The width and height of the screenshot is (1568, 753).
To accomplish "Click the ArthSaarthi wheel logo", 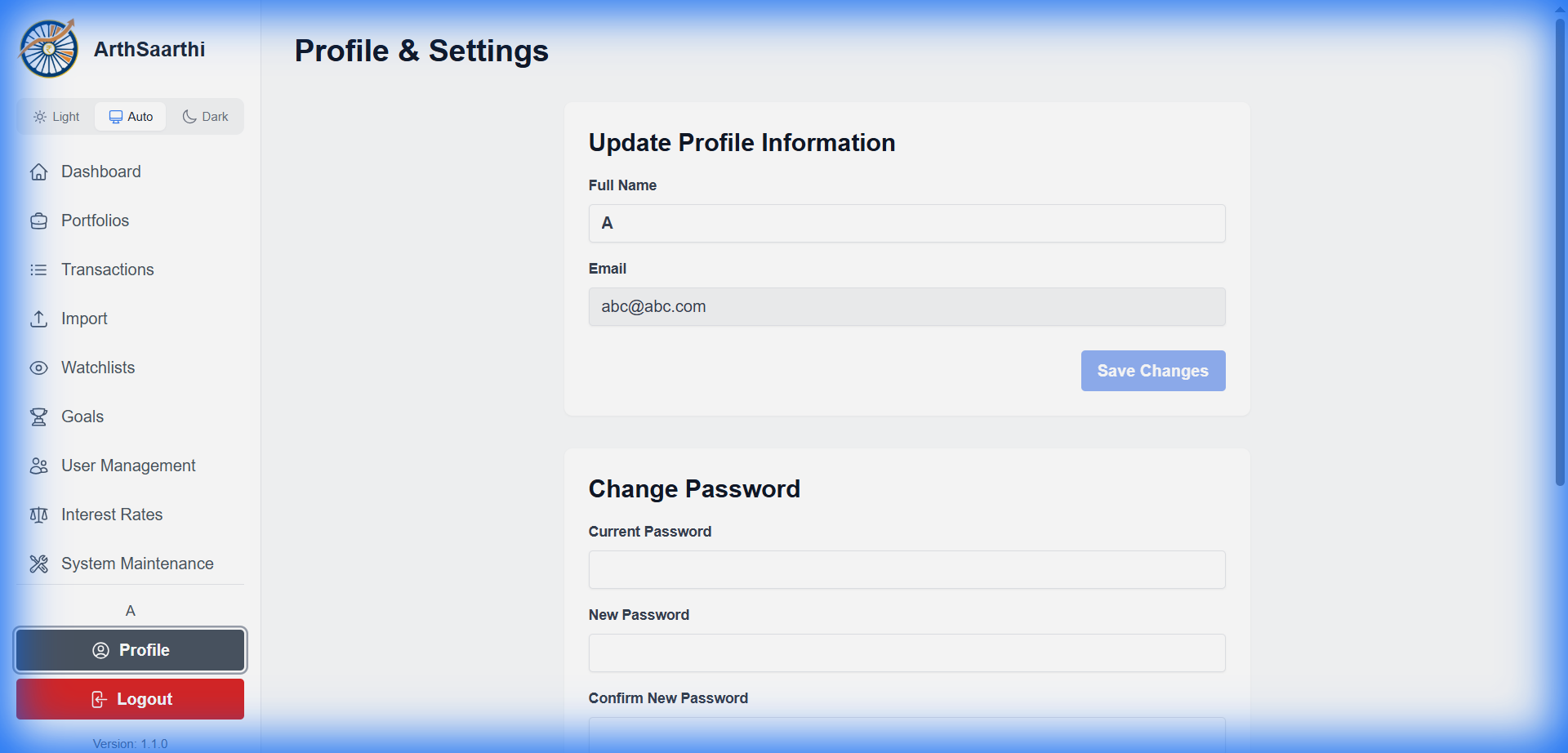I will pyautogui.click(x=47, y=48).
